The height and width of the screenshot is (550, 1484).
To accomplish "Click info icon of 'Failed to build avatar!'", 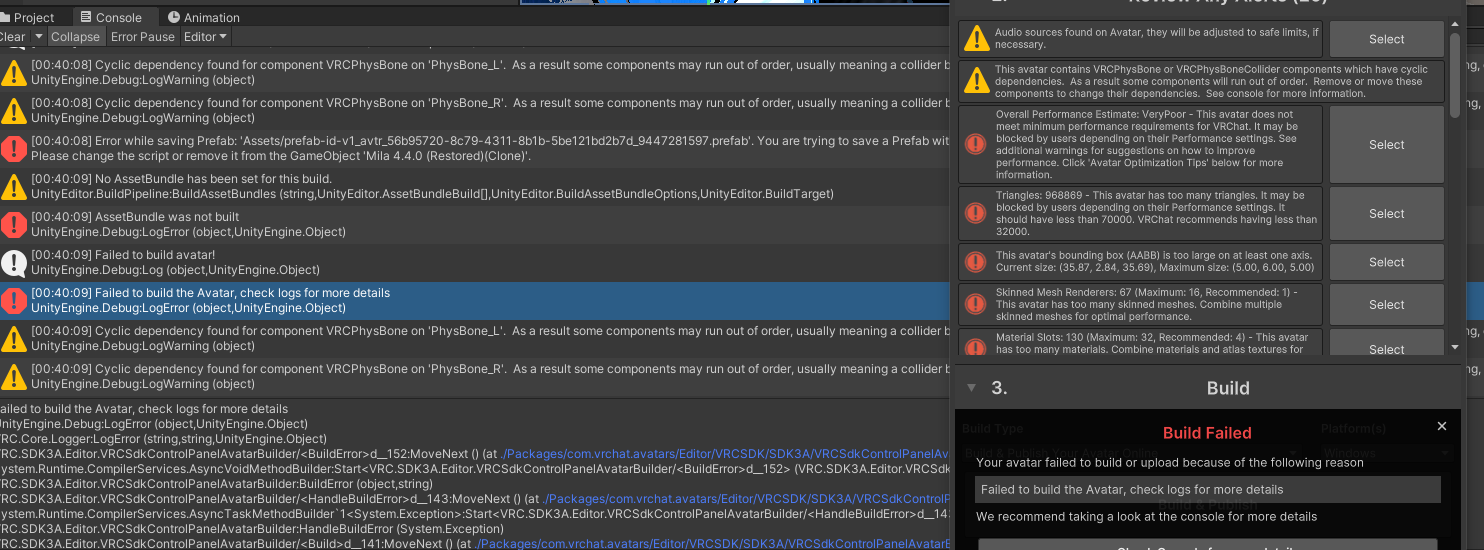I will [14, 263].
